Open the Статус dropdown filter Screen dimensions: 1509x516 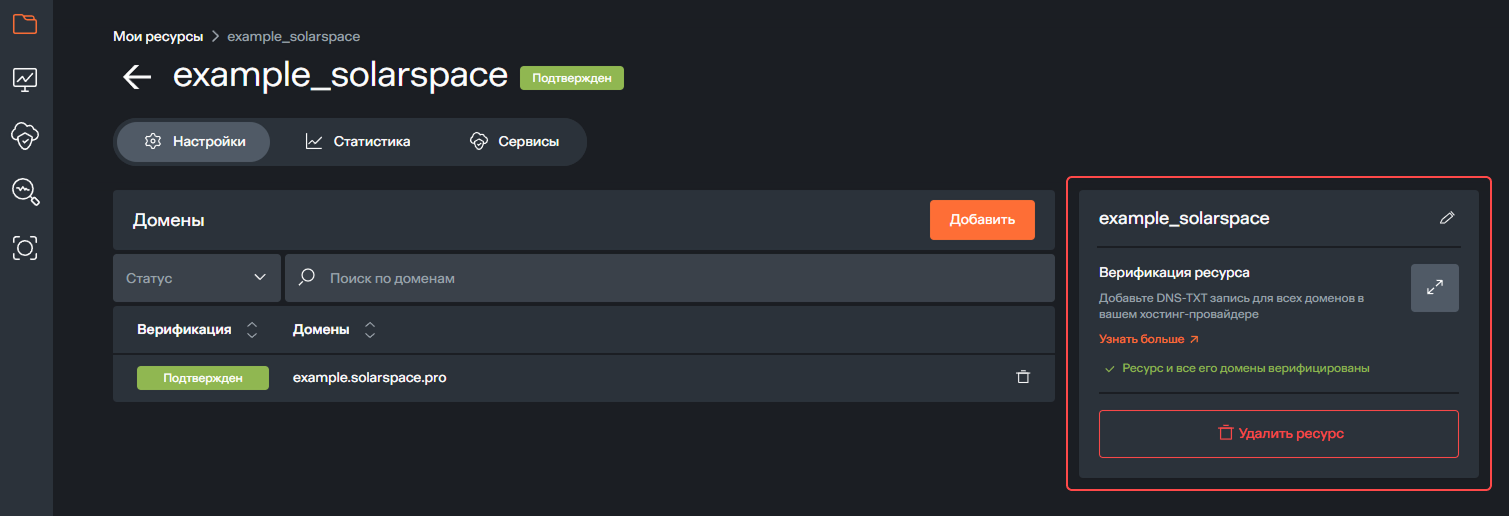[197, 278]
